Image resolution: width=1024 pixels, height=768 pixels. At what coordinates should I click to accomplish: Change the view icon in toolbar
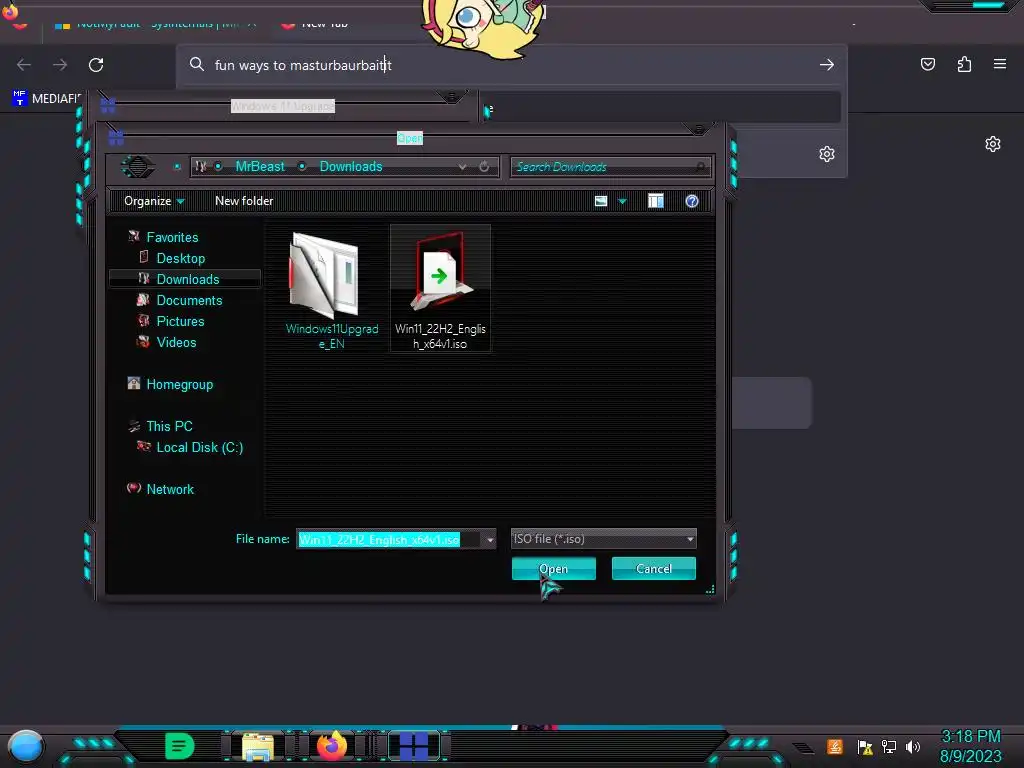(601, 201)
